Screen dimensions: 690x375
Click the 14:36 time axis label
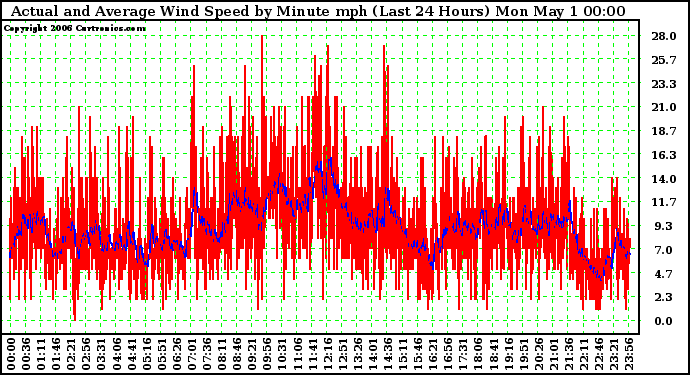388,354
